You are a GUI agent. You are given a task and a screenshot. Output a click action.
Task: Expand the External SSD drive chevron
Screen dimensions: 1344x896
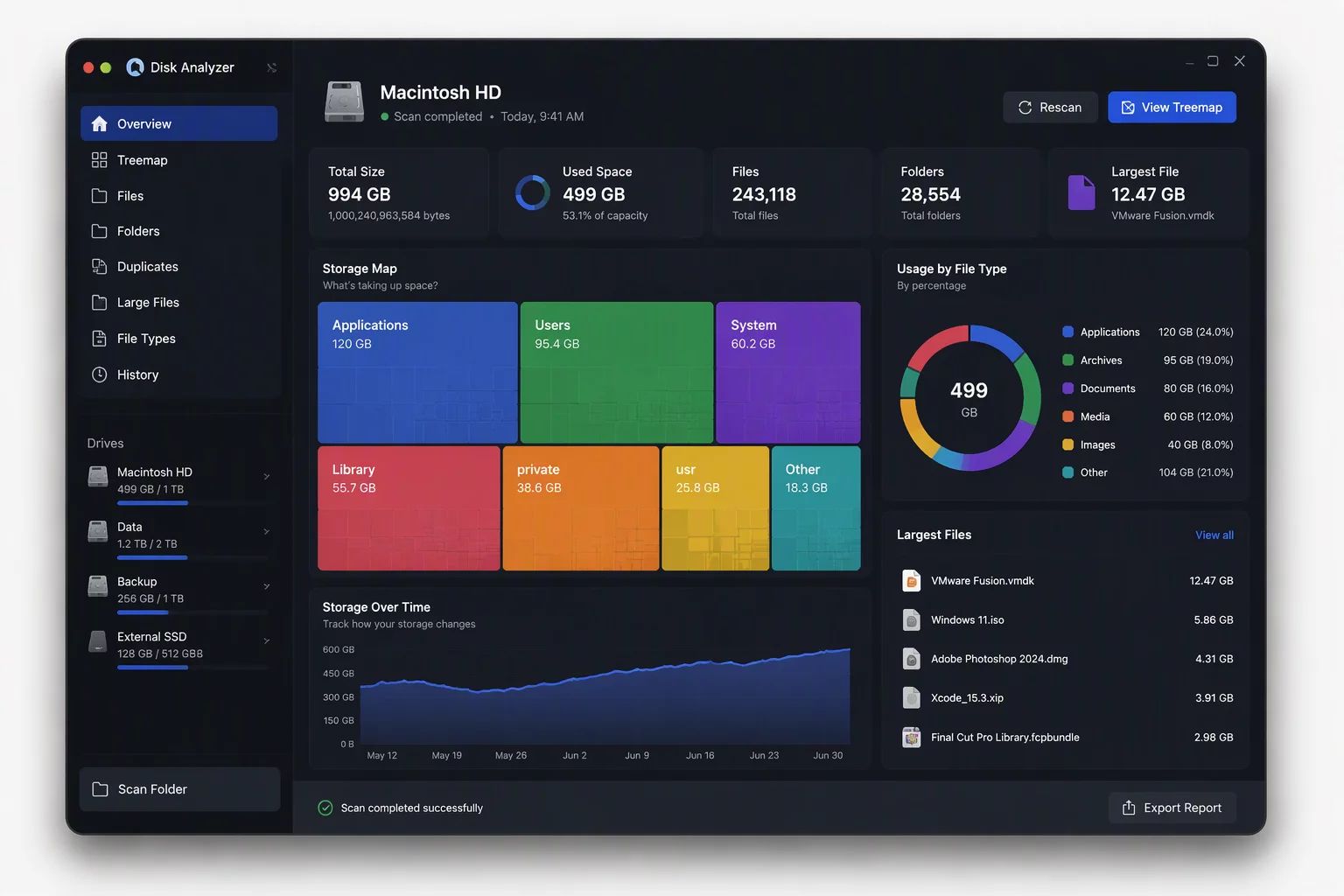click(x=267, y=640)
